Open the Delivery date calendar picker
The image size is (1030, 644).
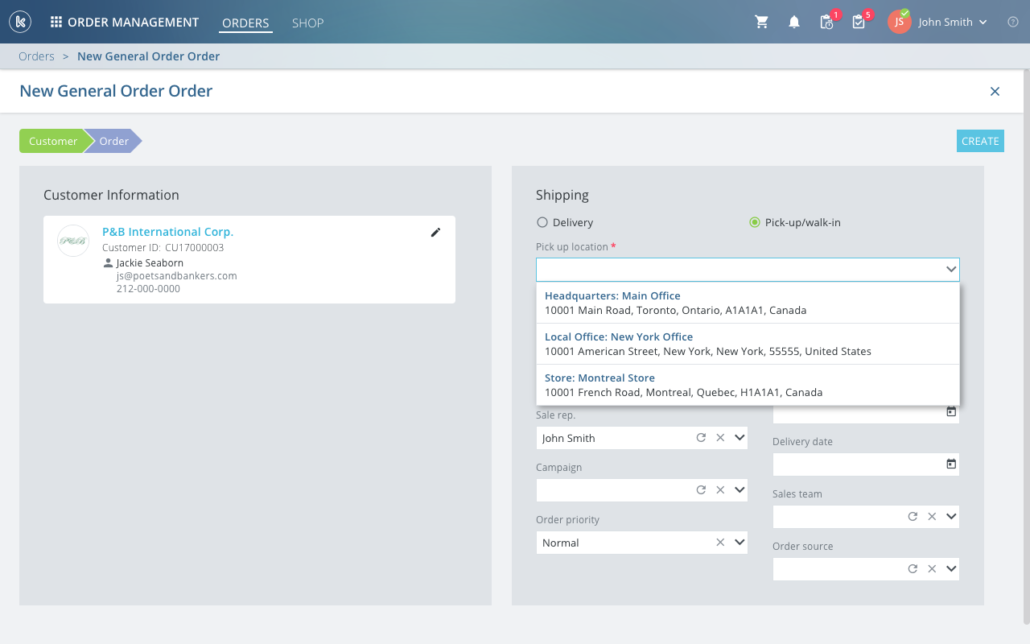click(x=951, y=464)
